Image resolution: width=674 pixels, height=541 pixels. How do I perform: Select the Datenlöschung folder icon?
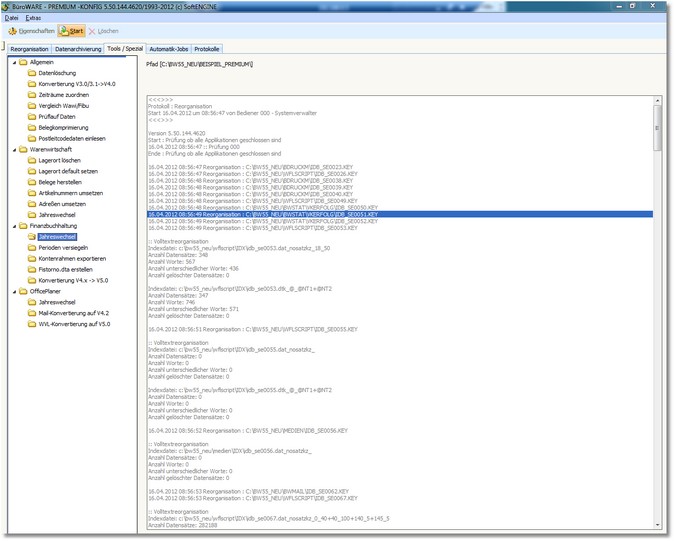click(x=30, y=73)
